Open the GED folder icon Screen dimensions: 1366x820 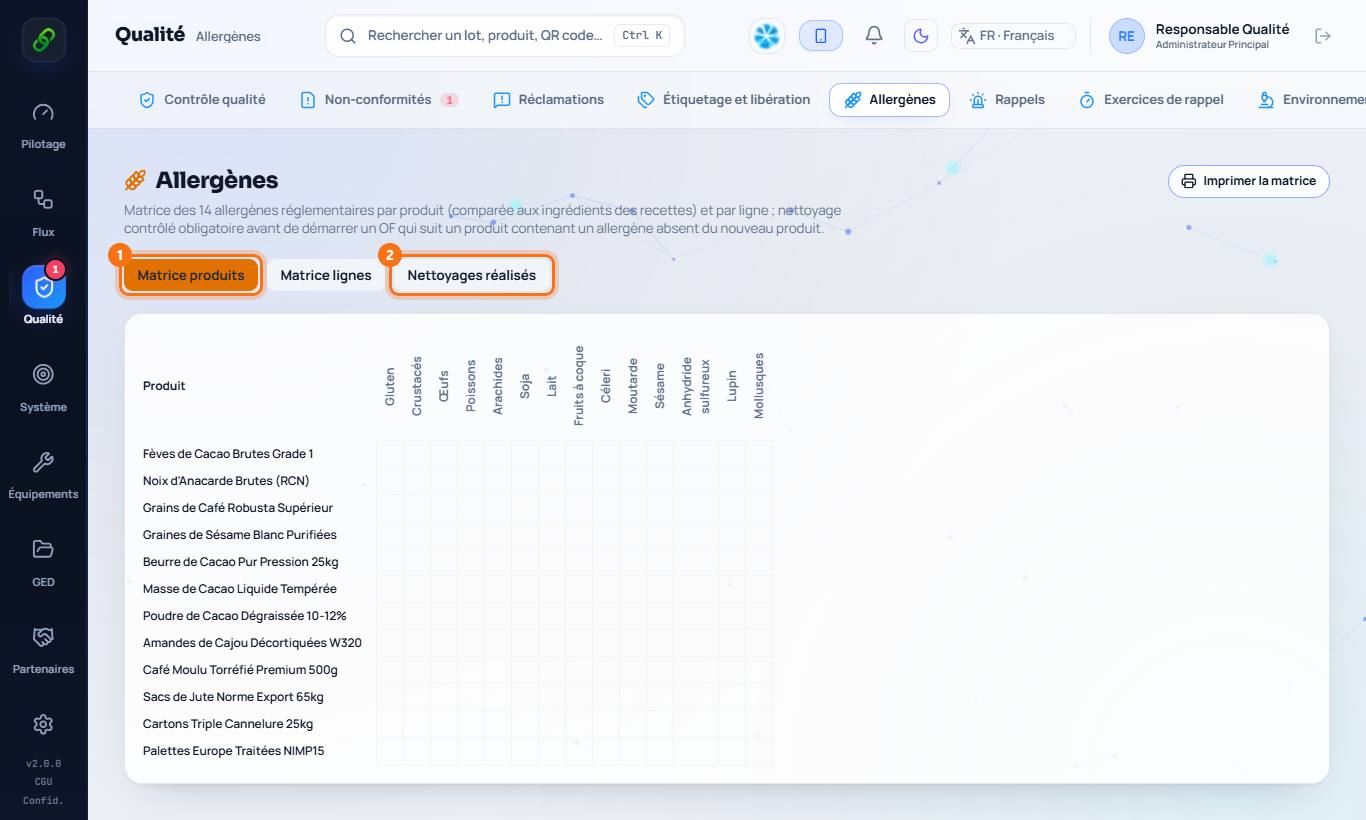click(x=43, y=549)
